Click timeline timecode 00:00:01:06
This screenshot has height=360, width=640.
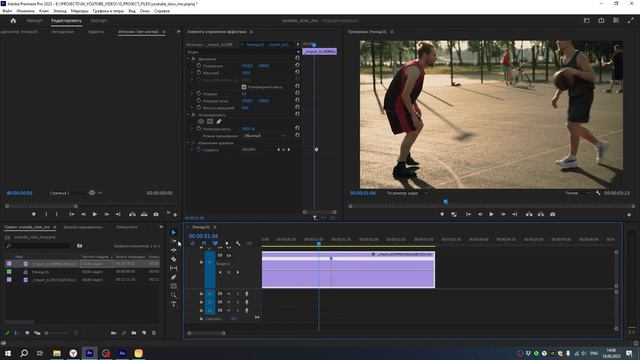tap(203, 236)
